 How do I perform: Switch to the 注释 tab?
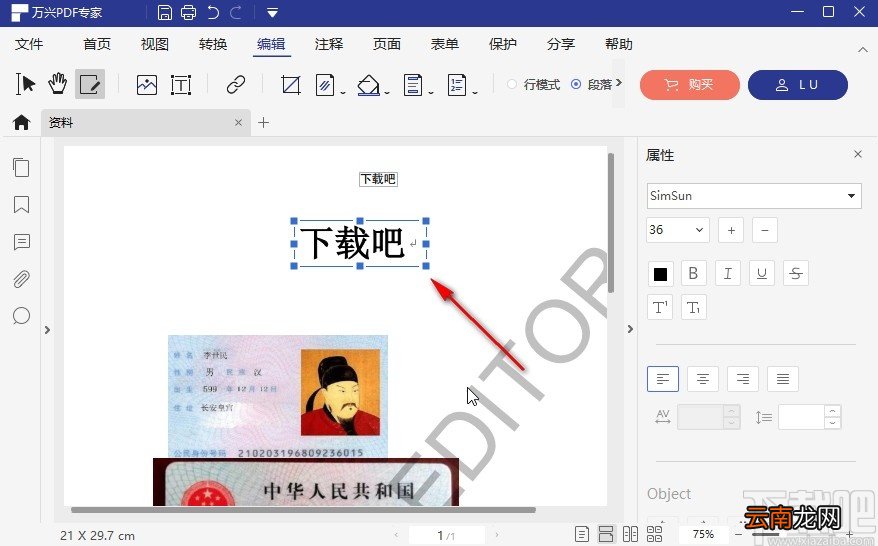[329, 44]
